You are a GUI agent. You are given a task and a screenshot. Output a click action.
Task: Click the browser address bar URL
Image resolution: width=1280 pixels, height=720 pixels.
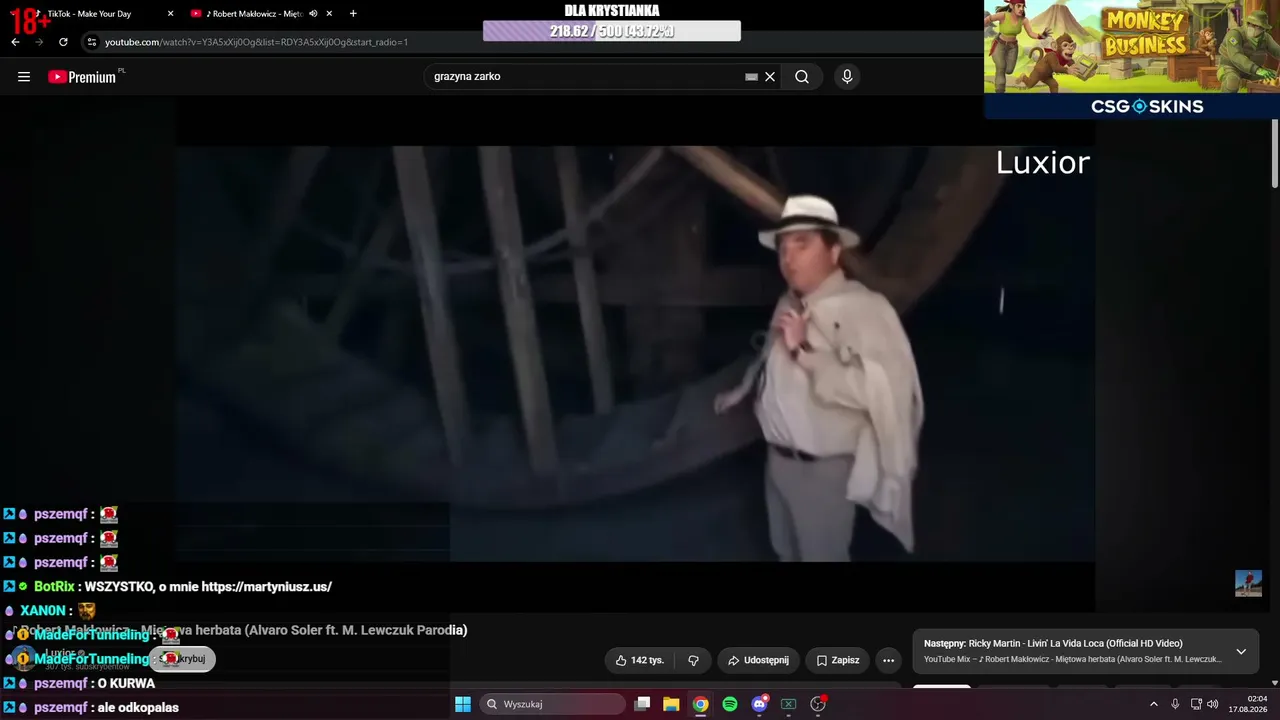[256, 42]
